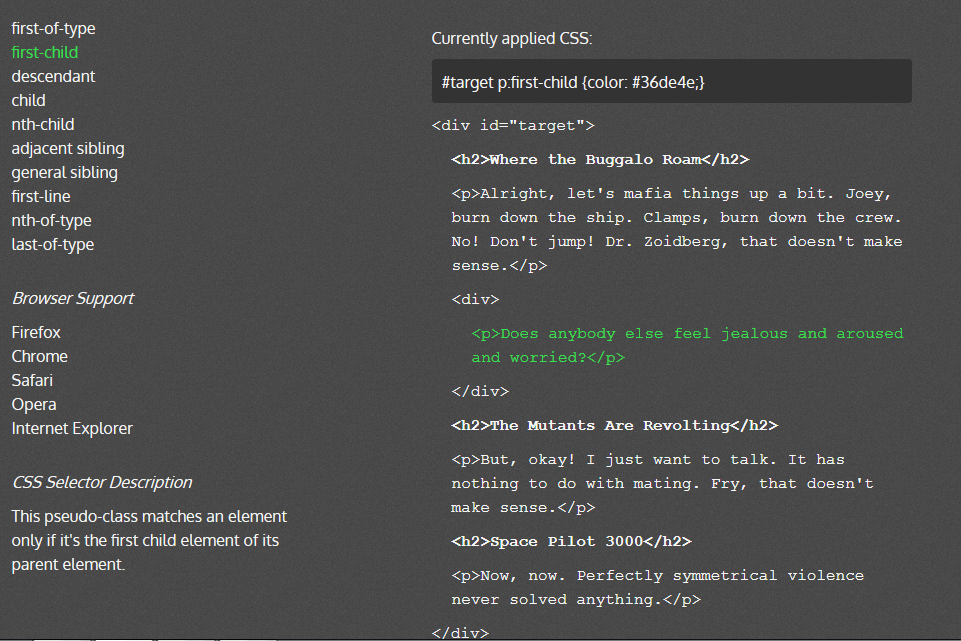Click the paragraph starting "Alright, let's mafia things up"
This screenshot has width=961, height=641.
[677, 230]
